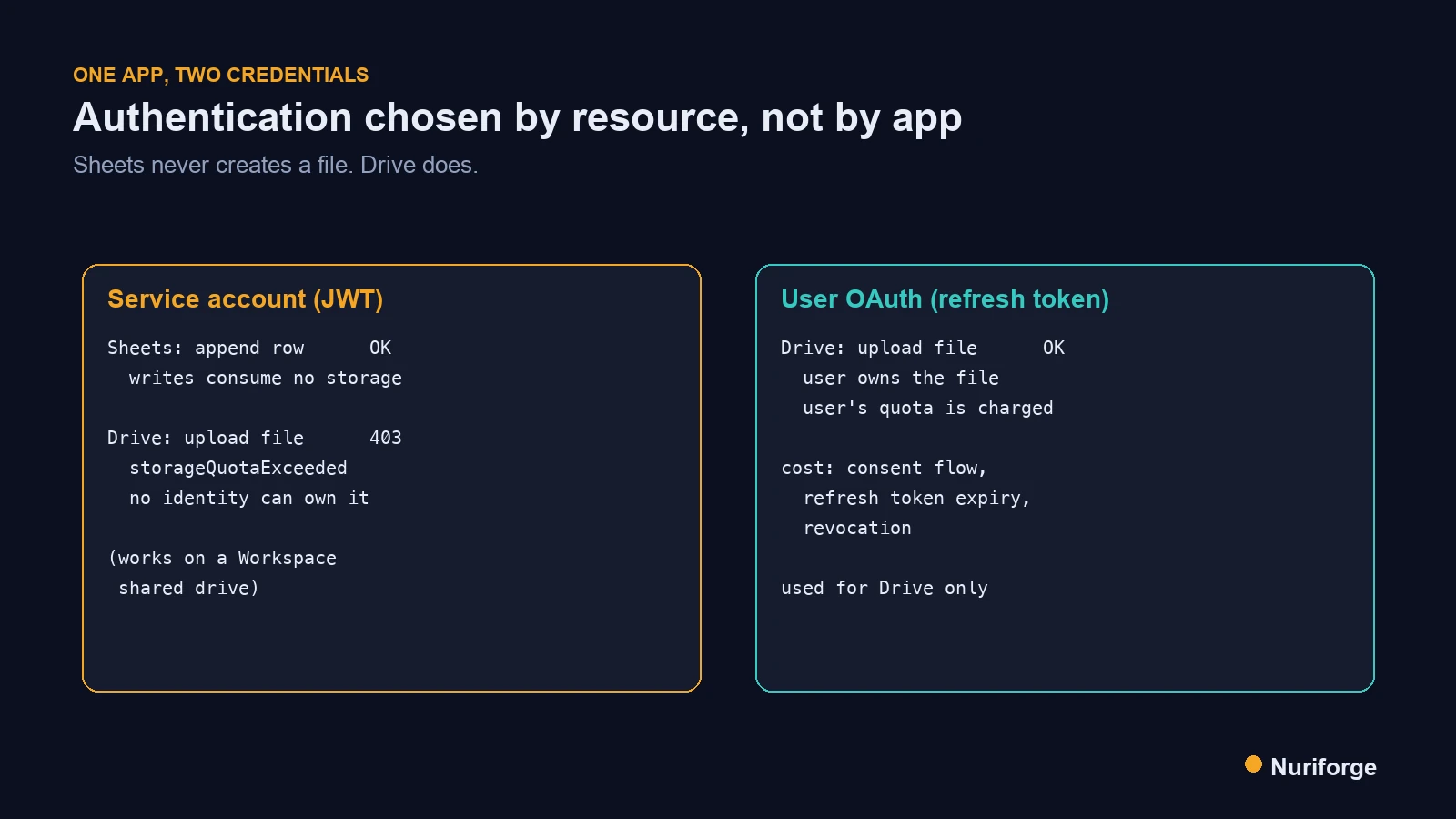Viewport: 1456px width, 819px height.
Task: Click OK status beside Sheets append row
Action: coord(380,348)
